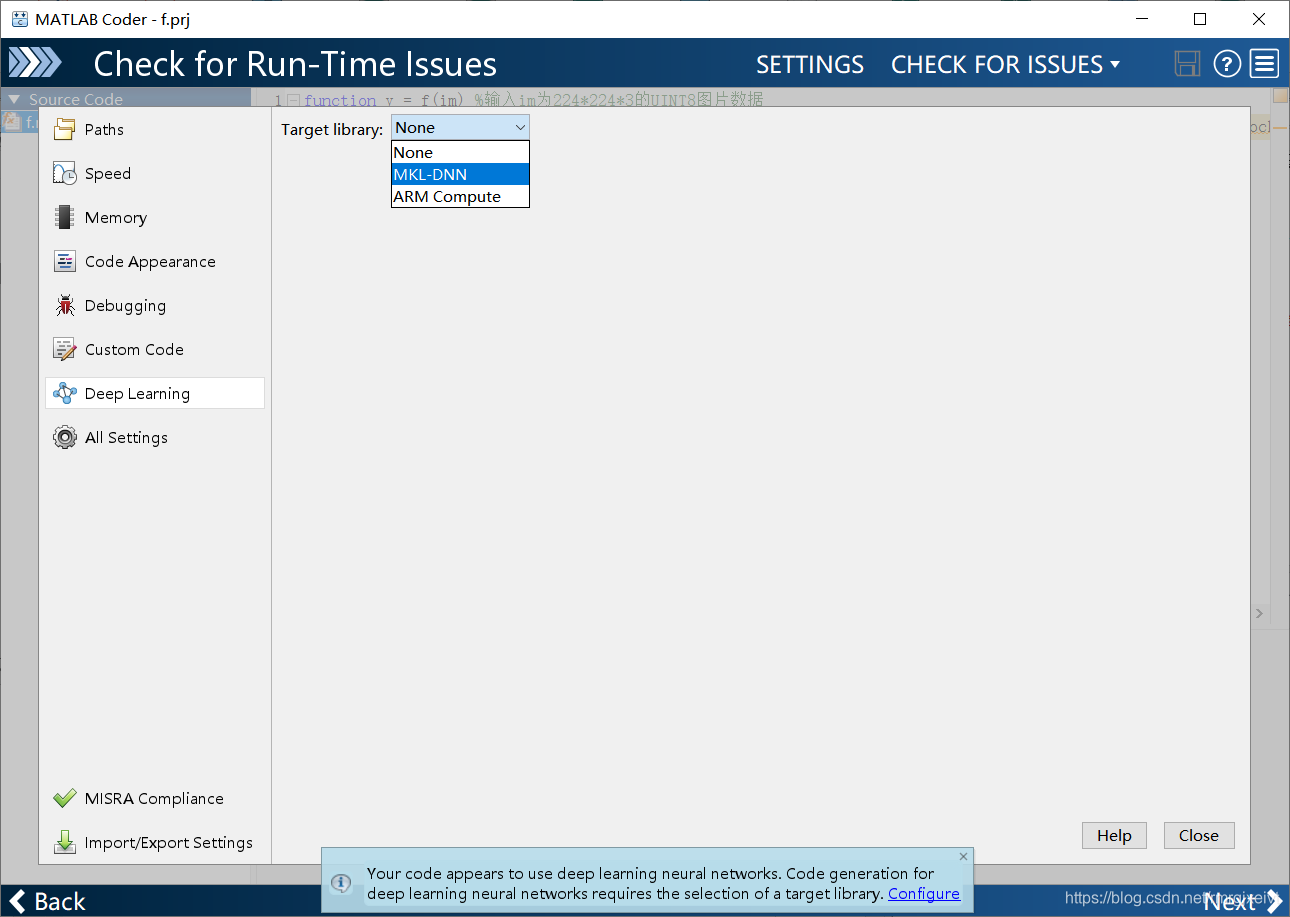This screenshot has height=917, width=1290.
Task: Click the MISRA Compliance checkmark icon
Action: 65,798
